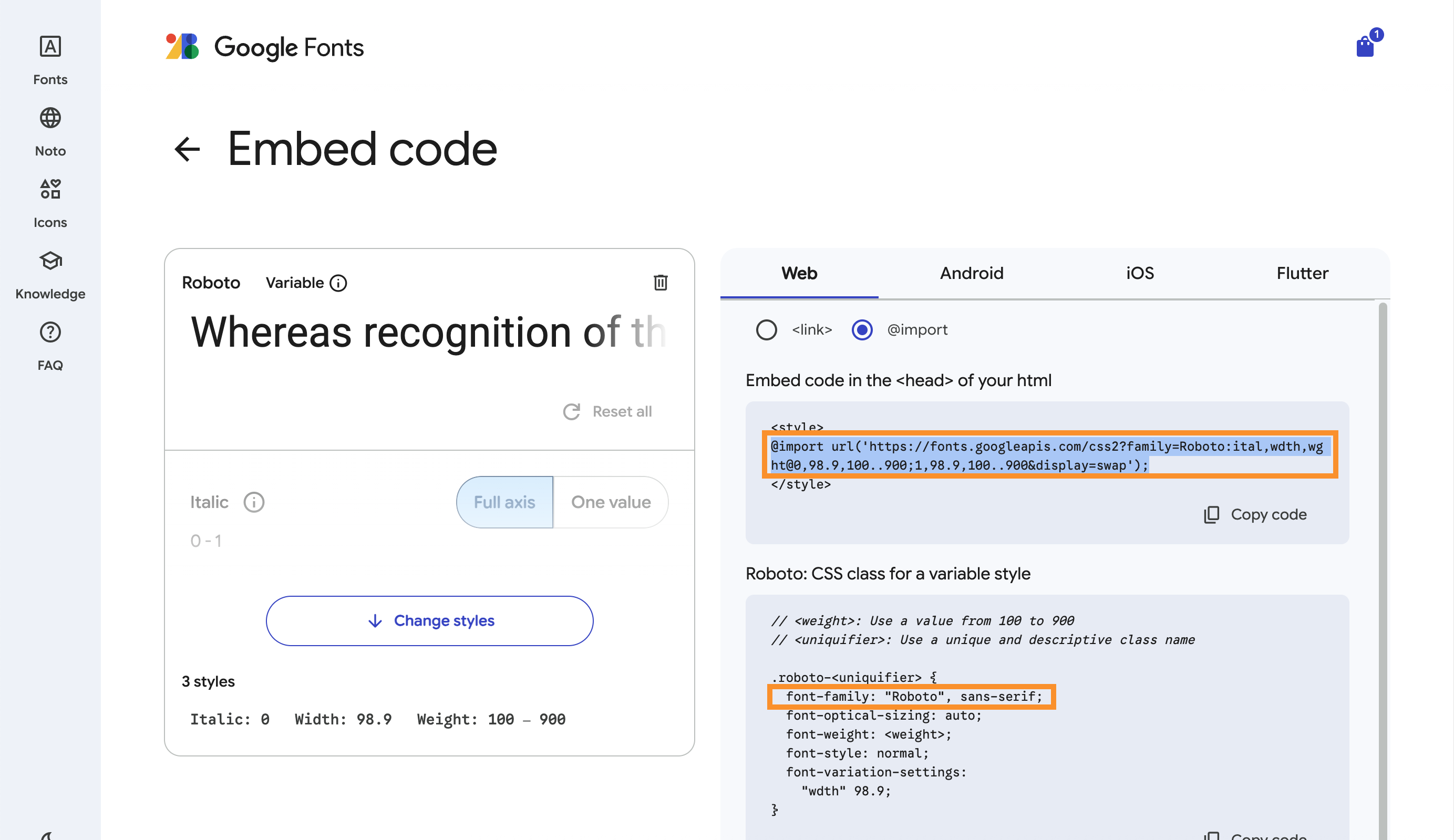Image resolution: width=1454 pixels, height=840 pixels.
Task: Expand the Change styles button
Action: click(x=429, y=621)
